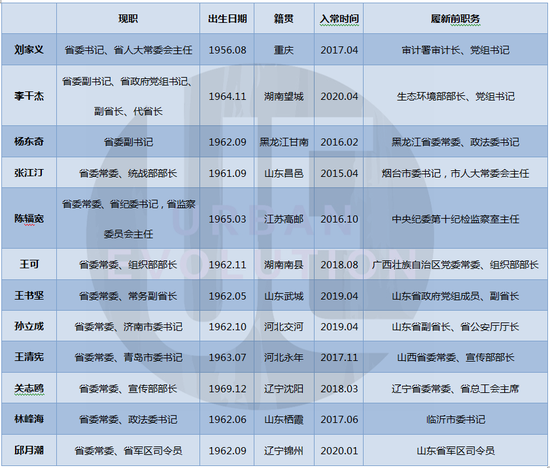Select the cell 省委书记、省人大常委会主任
The height and width of the screenshot is (468, 550).
pos(128,50)
